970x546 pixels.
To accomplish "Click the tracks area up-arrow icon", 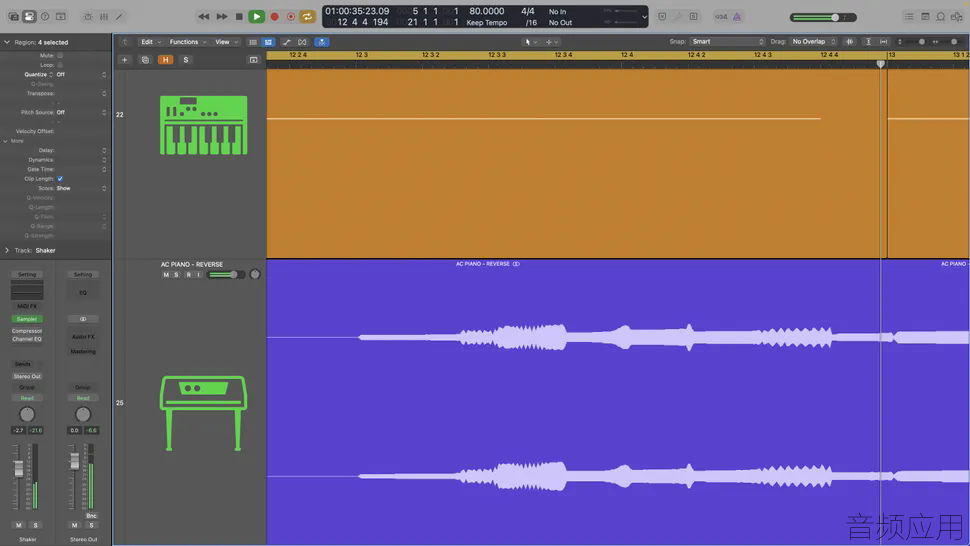I will pos(125,42).
